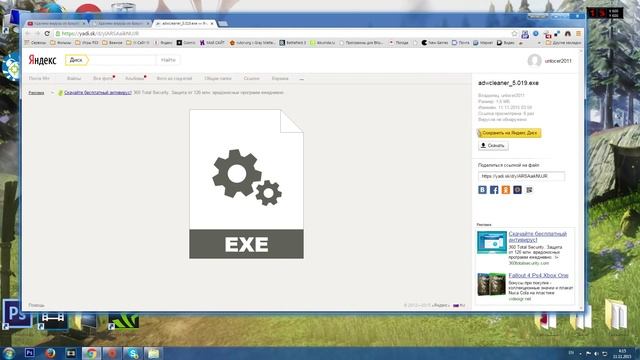640x360 pixels.
Task: Open Photoshop from the taskbar
Action: pyautogui.click(x=29, y=353)
